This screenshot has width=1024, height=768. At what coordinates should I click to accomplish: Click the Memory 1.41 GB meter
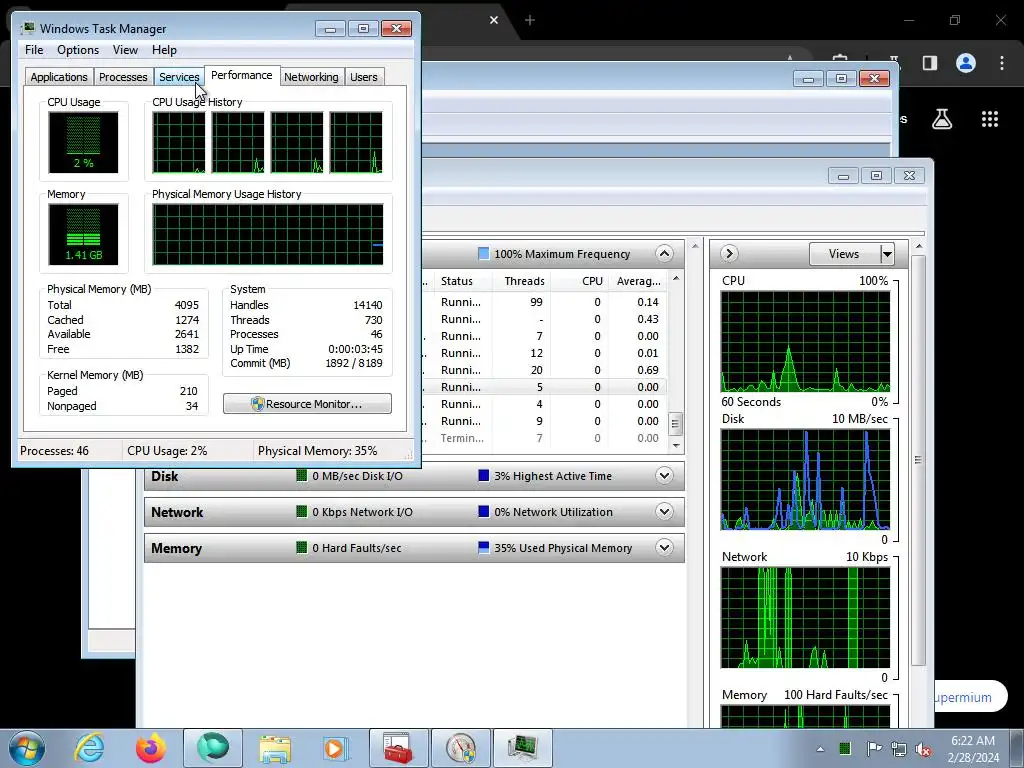pos(83,234)
